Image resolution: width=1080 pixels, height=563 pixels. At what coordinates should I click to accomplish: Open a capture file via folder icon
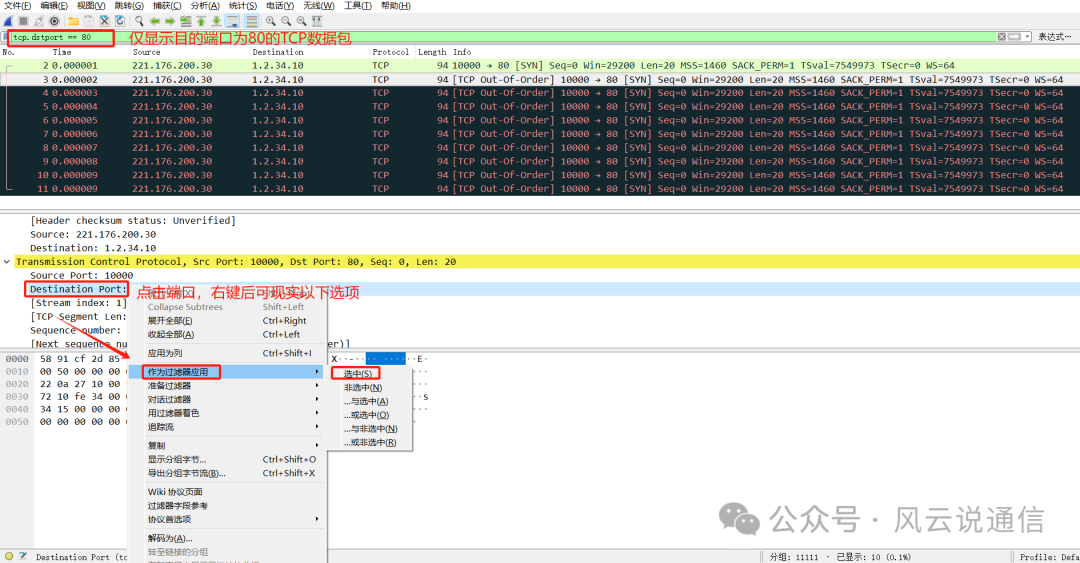[73, 21]
